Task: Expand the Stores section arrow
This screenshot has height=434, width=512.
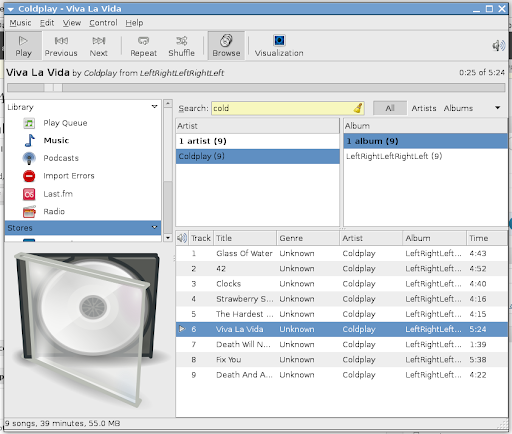Action: [x=154, y=227]
